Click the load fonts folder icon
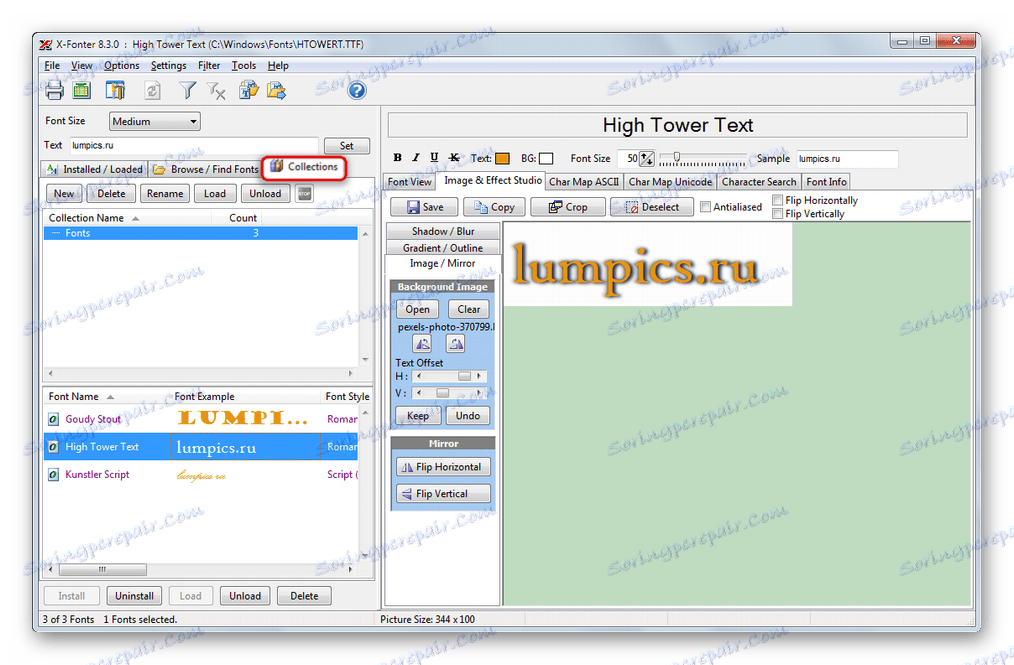Viewport: 1014px width, 665px height. tap(248, 90)
